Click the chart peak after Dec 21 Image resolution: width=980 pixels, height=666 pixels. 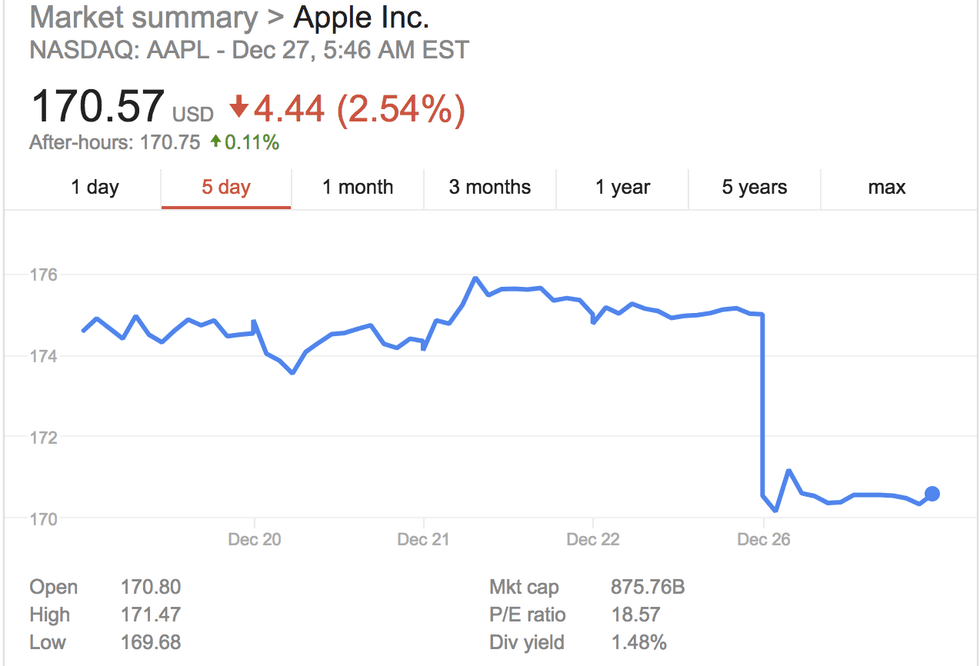(x=475, y=278)
